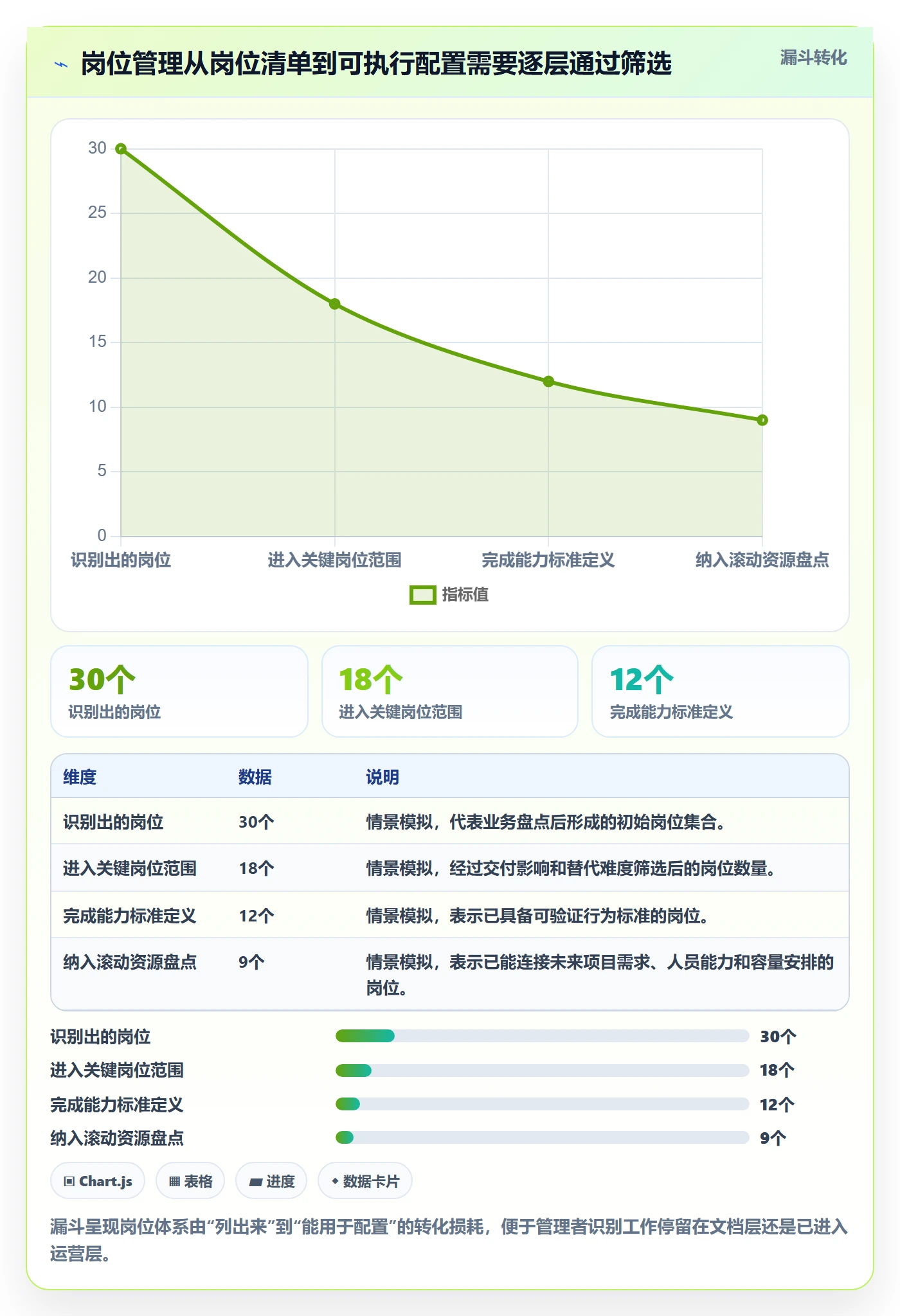Click the 完成能力标准定义 table row cell
The width and height of the screenshot is (900, 1316).
point(130,916)
